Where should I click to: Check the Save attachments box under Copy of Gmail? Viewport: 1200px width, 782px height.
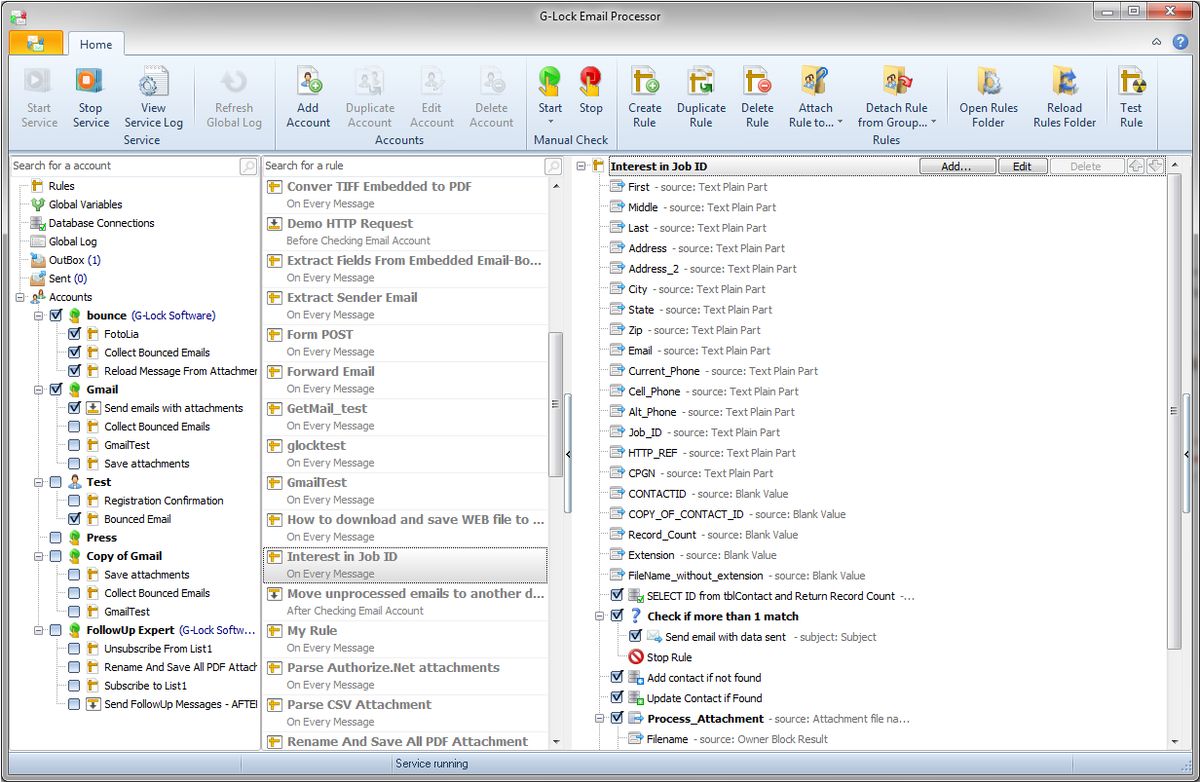(x=73, y=574)
